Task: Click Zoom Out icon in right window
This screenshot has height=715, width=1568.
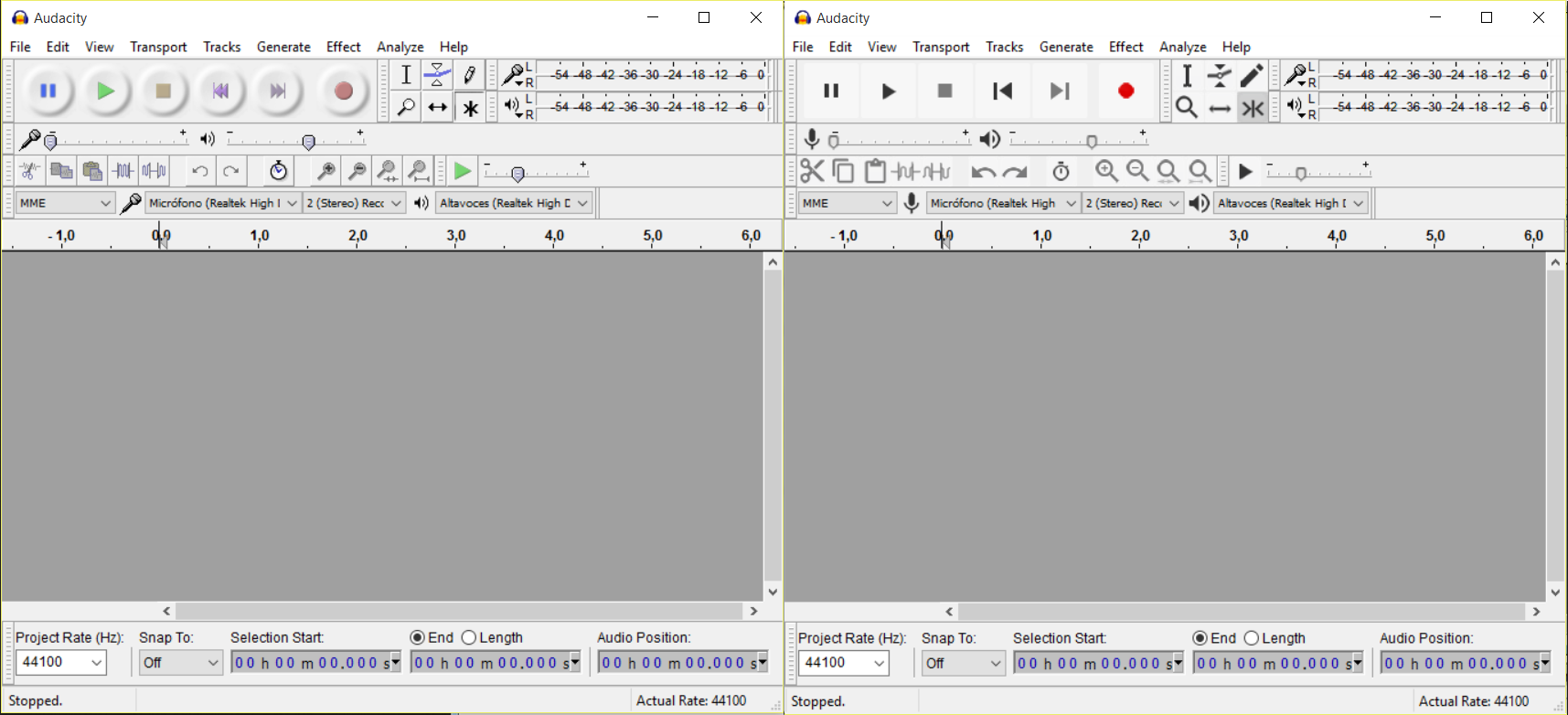Action: pos(1137,171)
